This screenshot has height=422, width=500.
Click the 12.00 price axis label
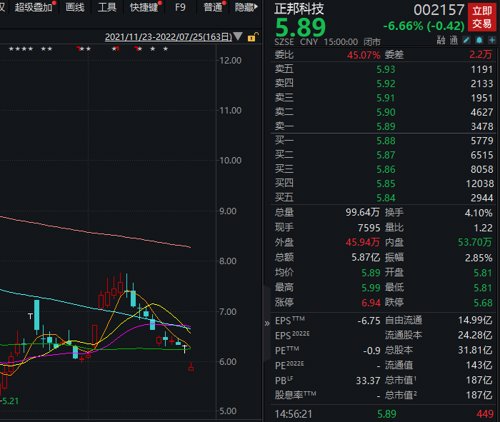point(230,61)
